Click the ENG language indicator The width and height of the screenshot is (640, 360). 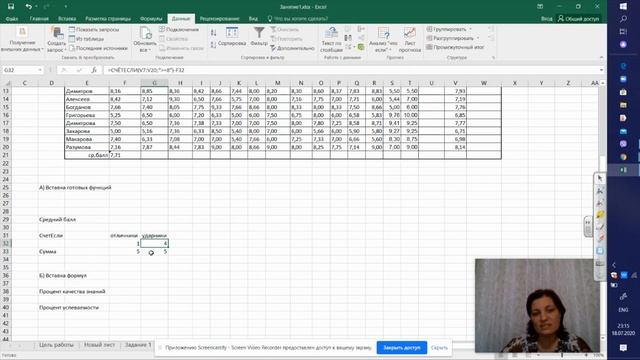tap(623, 310)
